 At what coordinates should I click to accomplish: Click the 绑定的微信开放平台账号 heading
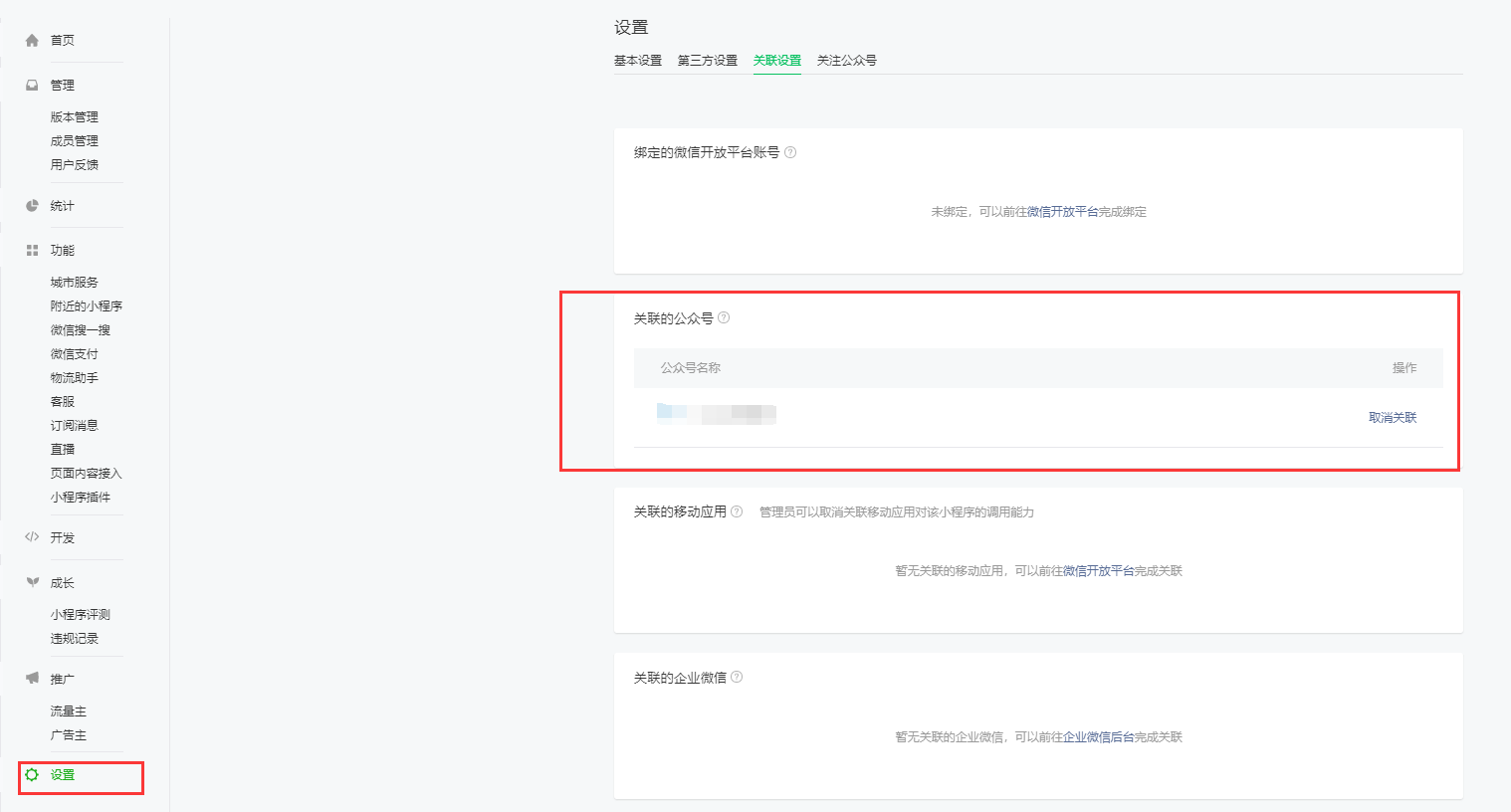[707, 152]
